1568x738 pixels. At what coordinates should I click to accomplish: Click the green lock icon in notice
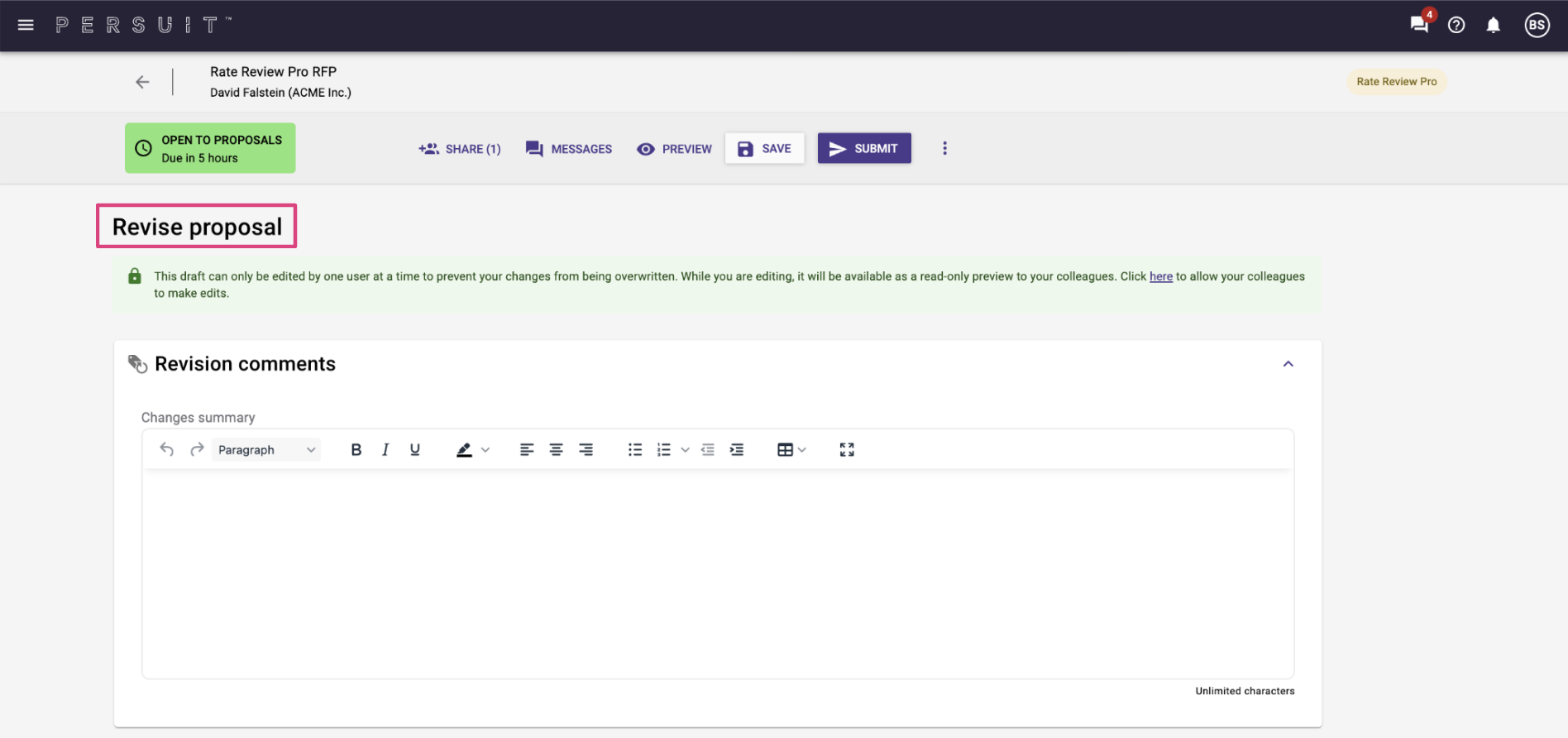(x=135, y=276)
